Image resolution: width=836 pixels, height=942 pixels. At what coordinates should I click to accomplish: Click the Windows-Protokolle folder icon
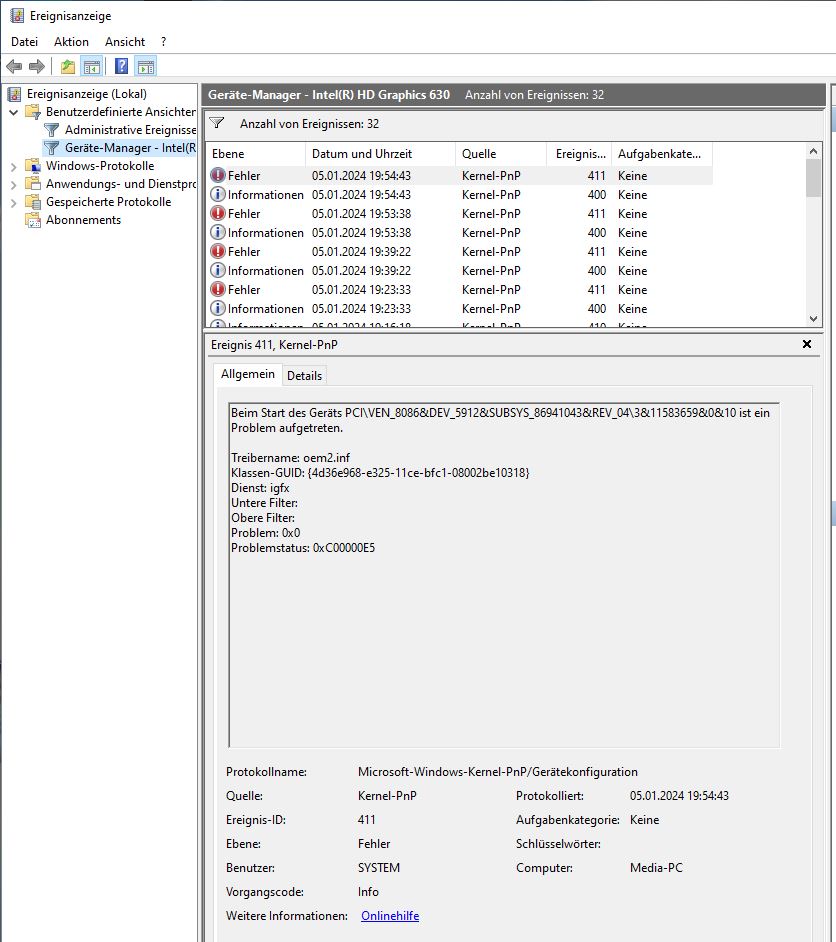33,166
